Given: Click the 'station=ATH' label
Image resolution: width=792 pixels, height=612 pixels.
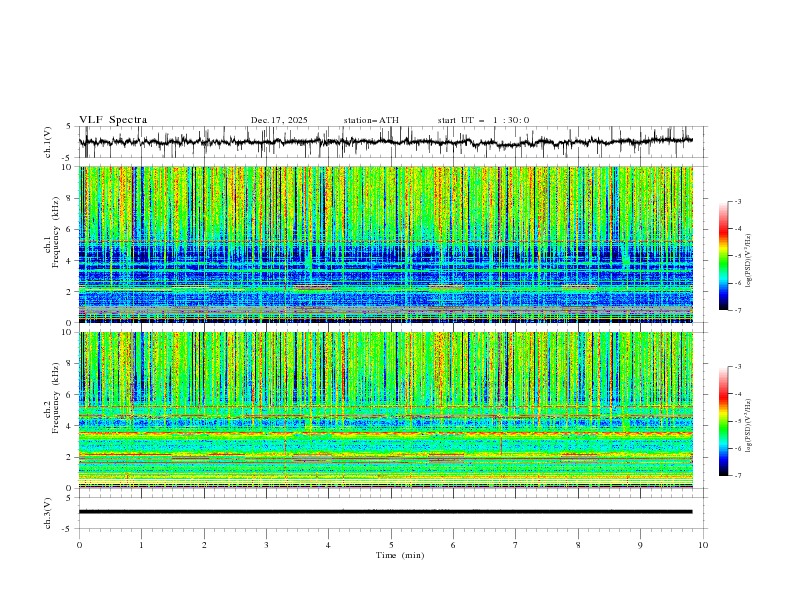Looking at the screenshot, I should click(371, 120).
